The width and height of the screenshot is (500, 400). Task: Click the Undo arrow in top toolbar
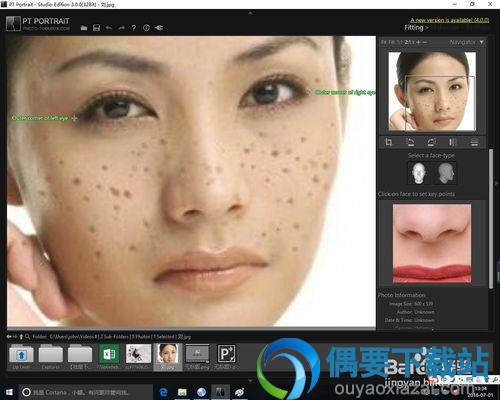coord(109,28)
